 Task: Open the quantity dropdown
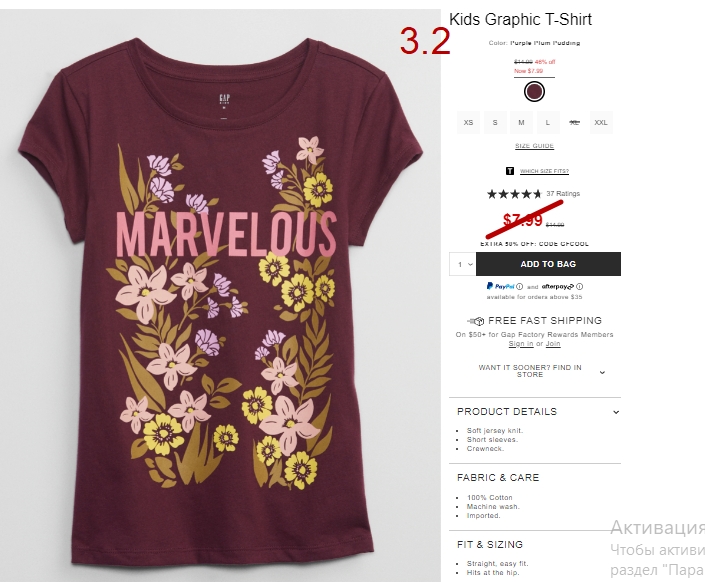463,264
